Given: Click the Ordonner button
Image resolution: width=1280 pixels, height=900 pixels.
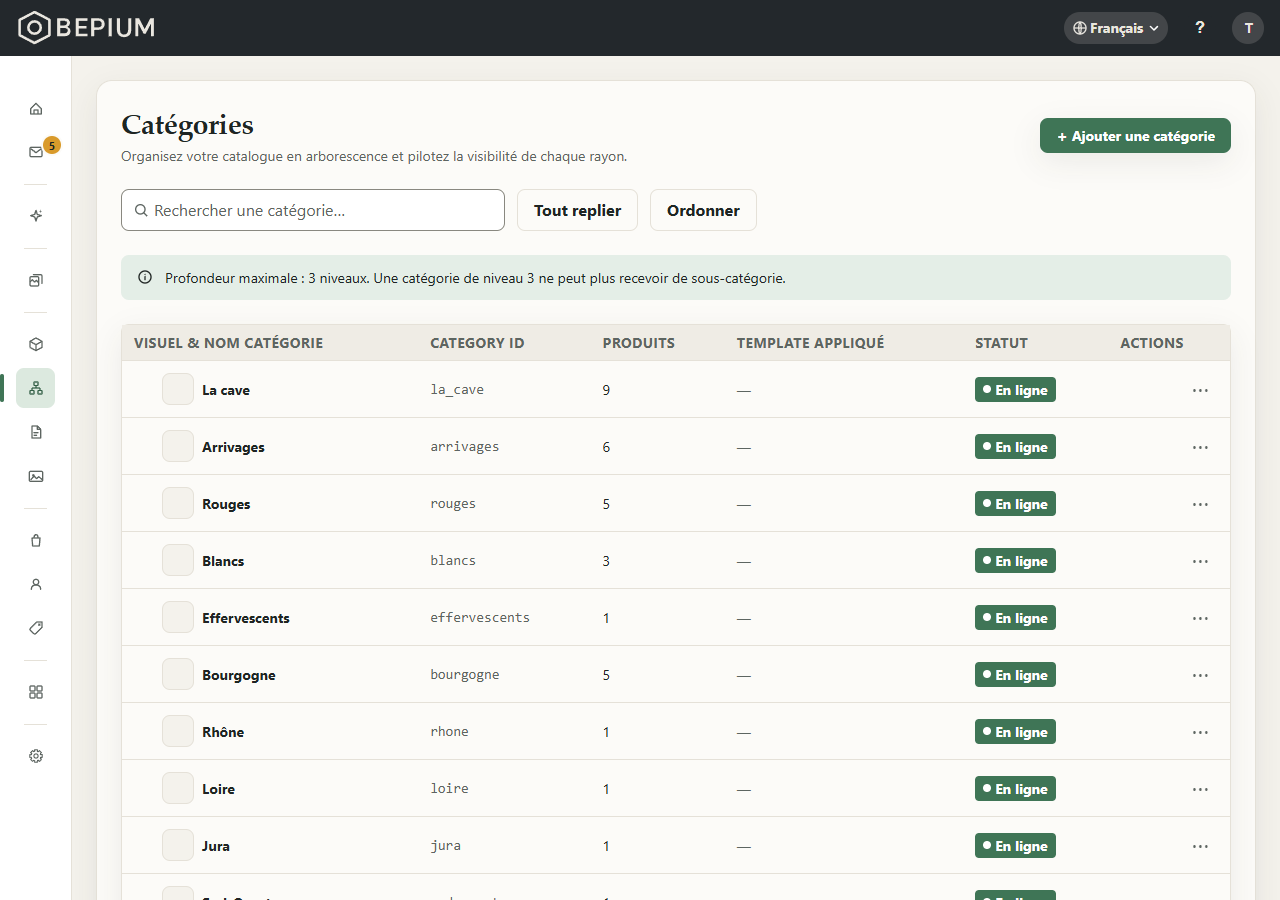Looking at the screenshot, I should (703, 210).
